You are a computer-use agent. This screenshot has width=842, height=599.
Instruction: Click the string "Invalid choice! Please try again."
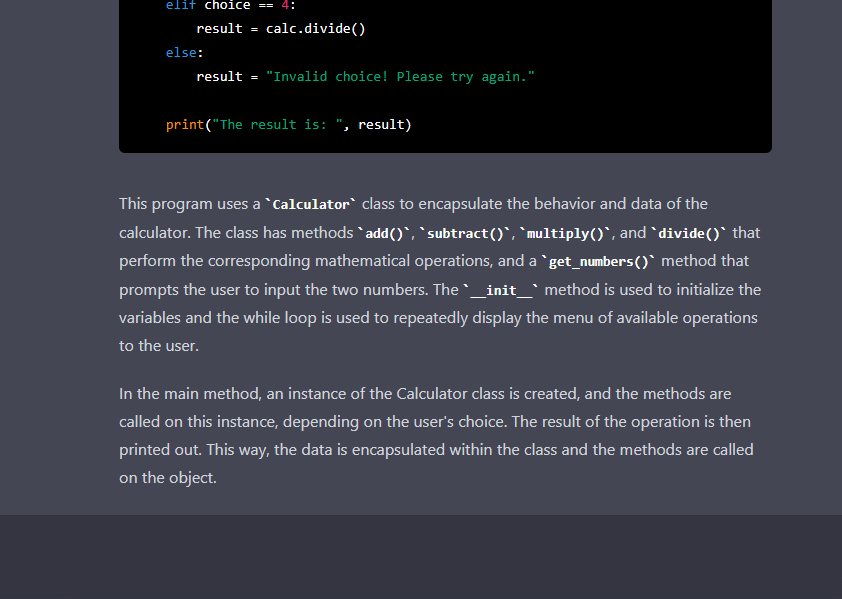[400, 77]
